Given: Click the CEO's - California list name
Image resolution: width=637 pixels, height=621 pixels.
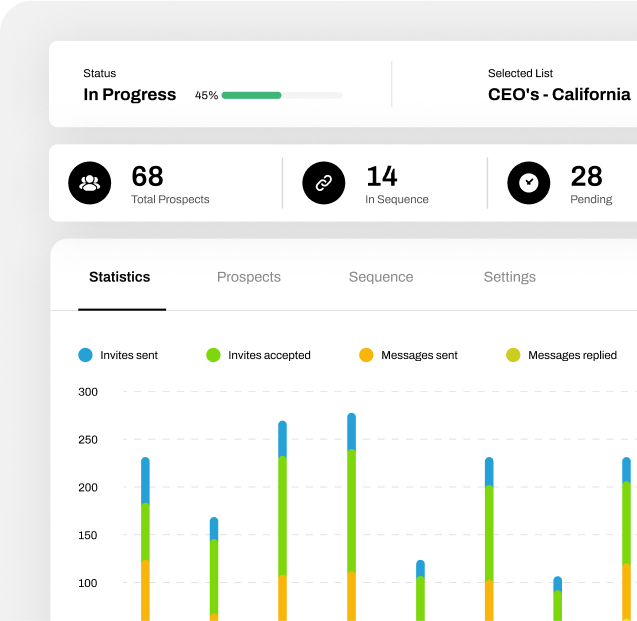Looking at the screenshot, I should point(559,95).
